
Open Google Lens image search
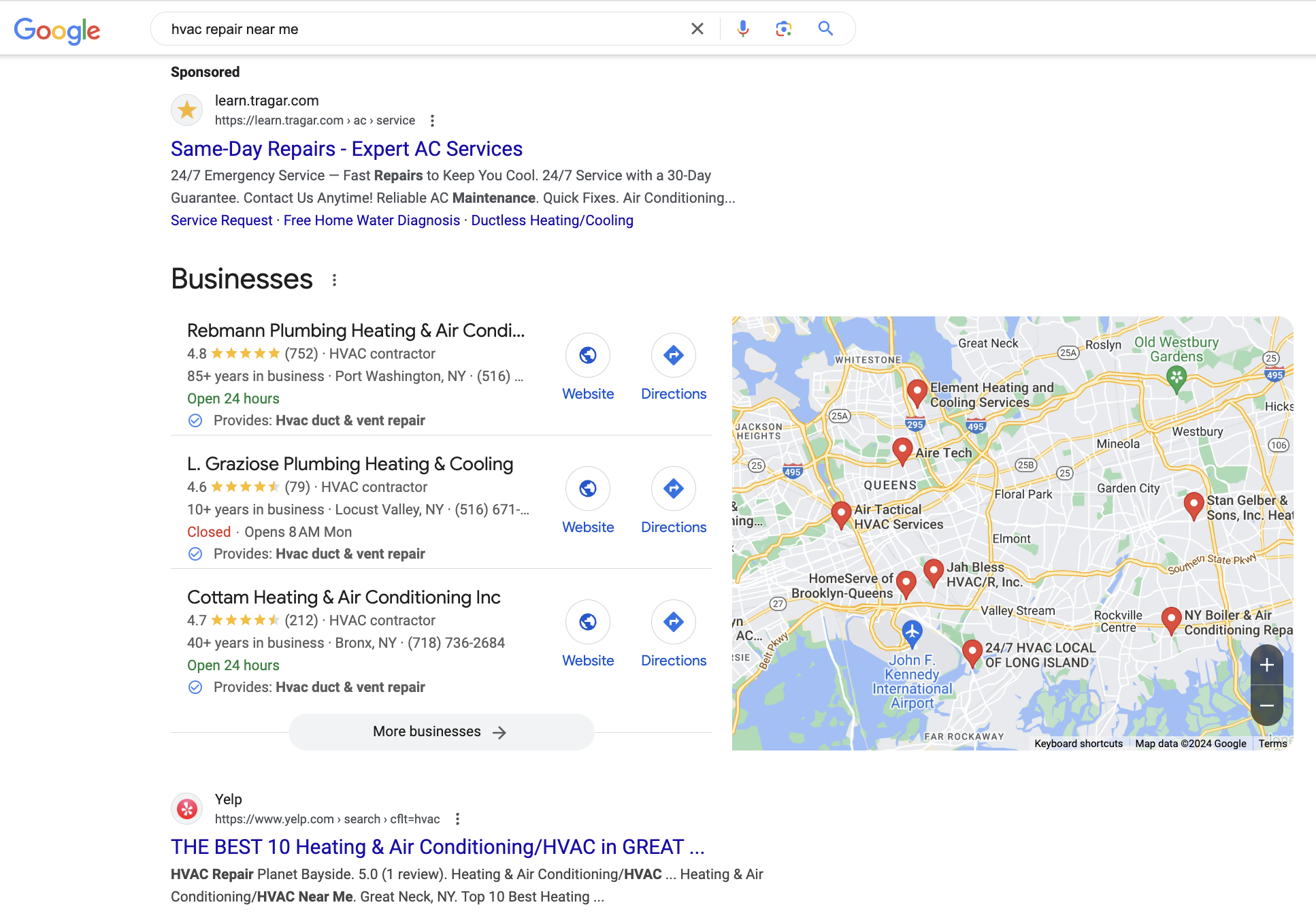click(x=784, y=29)
